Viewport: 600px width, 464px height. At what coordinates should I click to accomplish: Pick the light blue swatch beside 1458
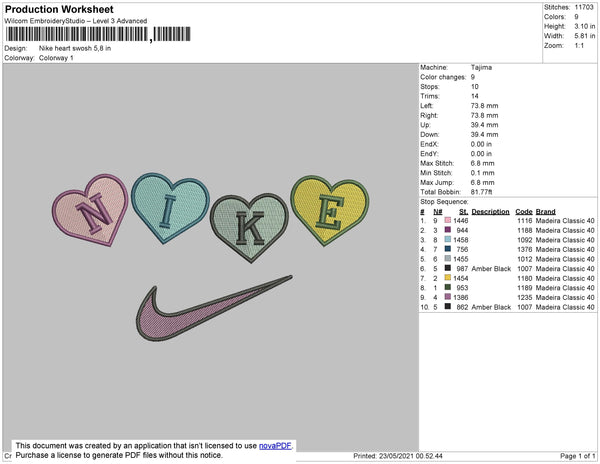pos(447,240)
